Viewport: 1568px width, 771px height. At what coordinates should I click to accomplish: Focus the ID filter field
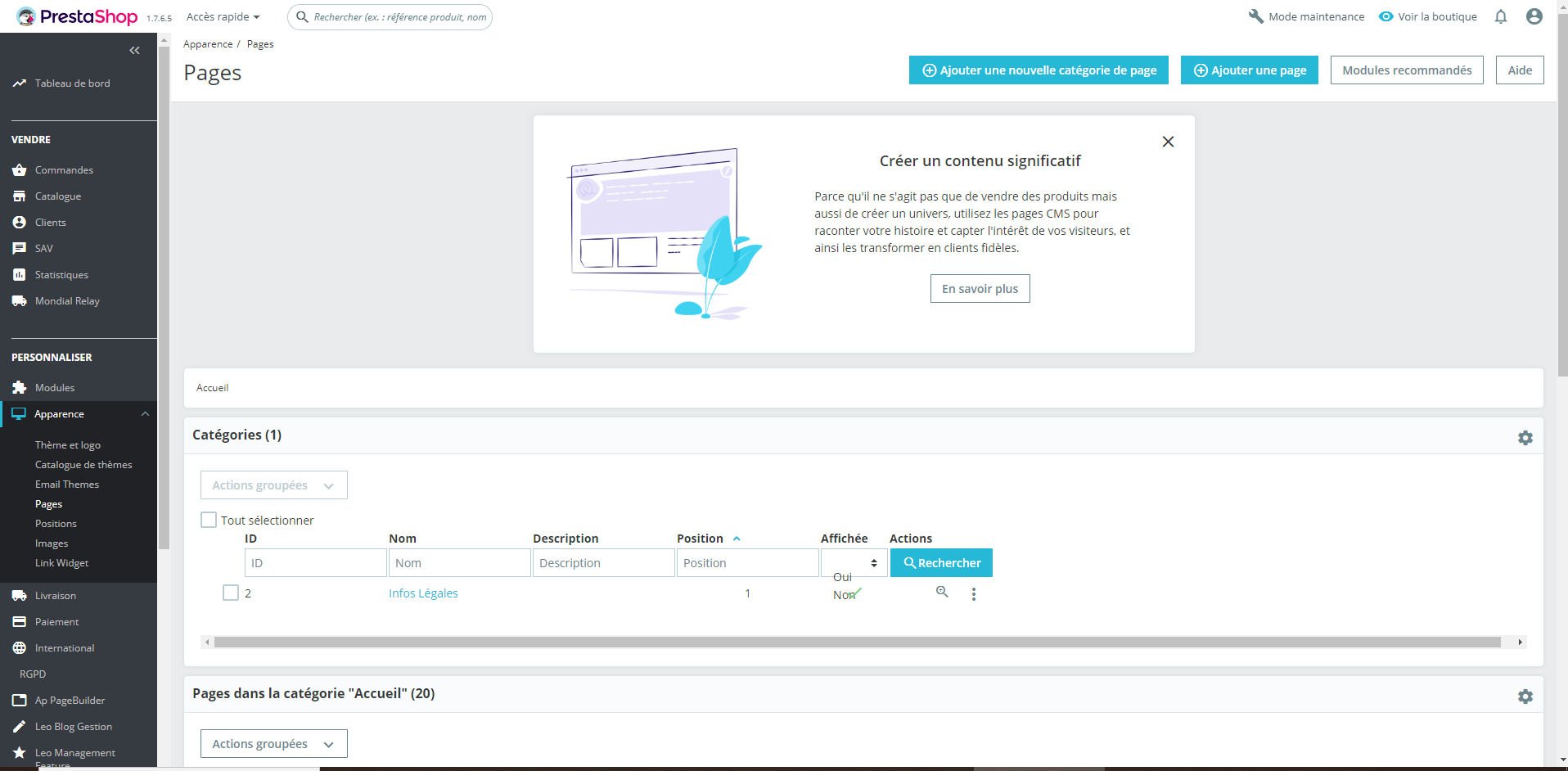point(315,563)
